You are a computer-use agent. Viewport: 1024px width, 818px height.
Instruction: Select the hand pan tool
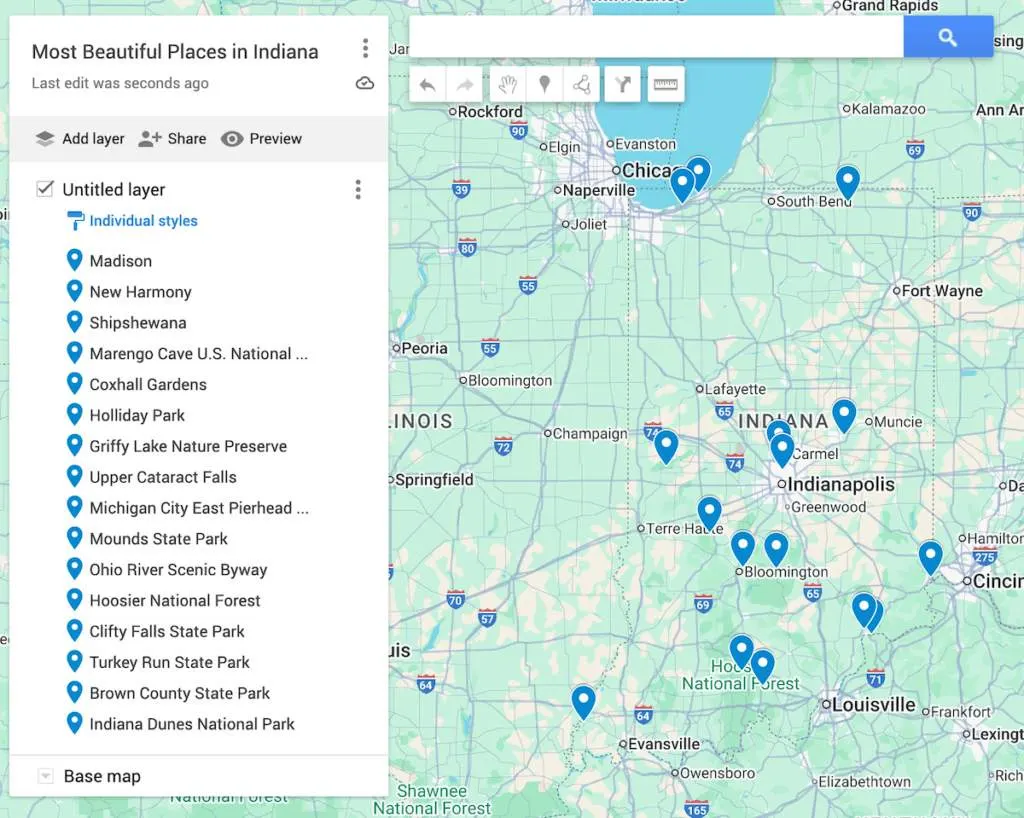(507, 84)
